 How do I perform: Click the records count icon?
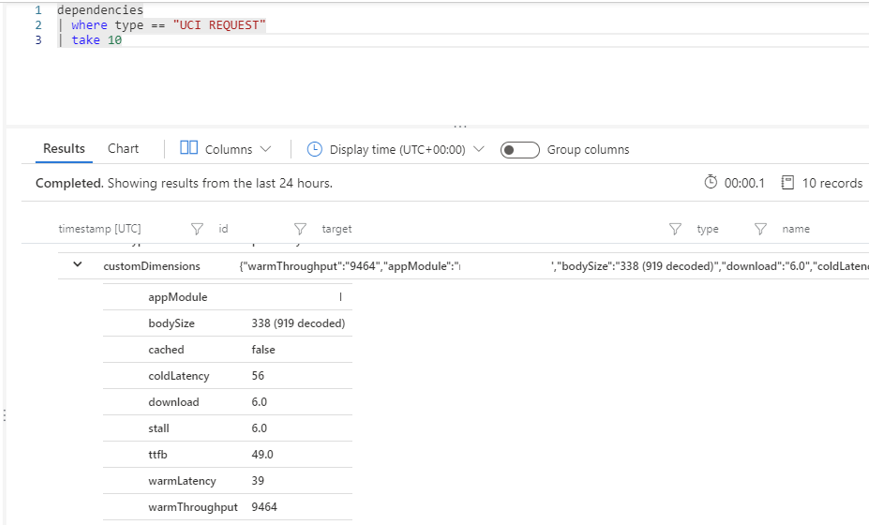point(788,182)
